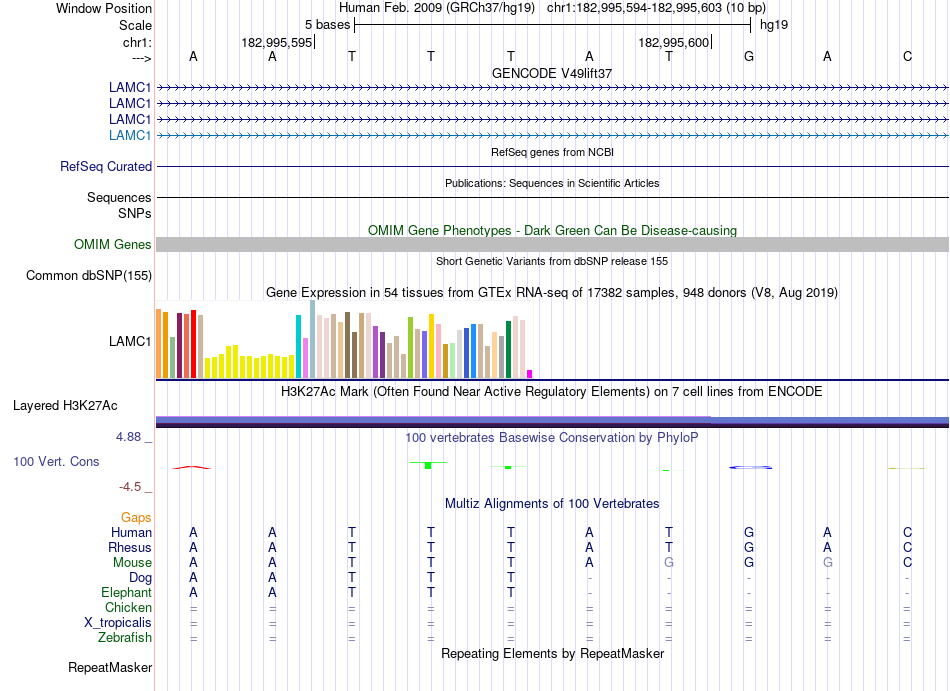This screenshot has height=691, width=950.
Task: Click Repeating Elements by RepeatMasker title
Action: pos(552,654)
